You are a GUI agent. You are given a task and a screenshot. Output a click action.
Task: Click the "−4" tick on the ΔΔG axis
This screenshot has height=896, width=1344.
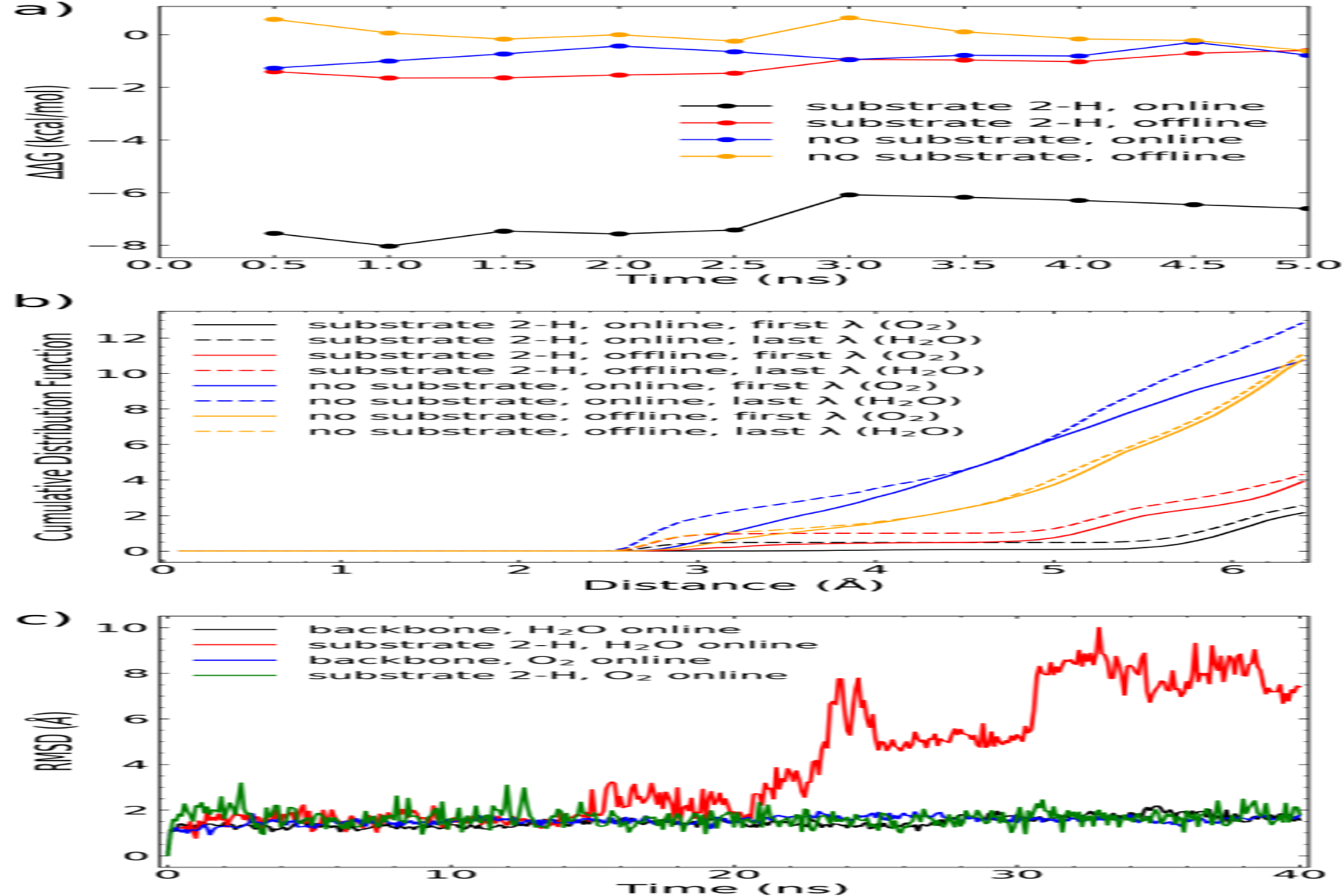[x=119, y=140]
